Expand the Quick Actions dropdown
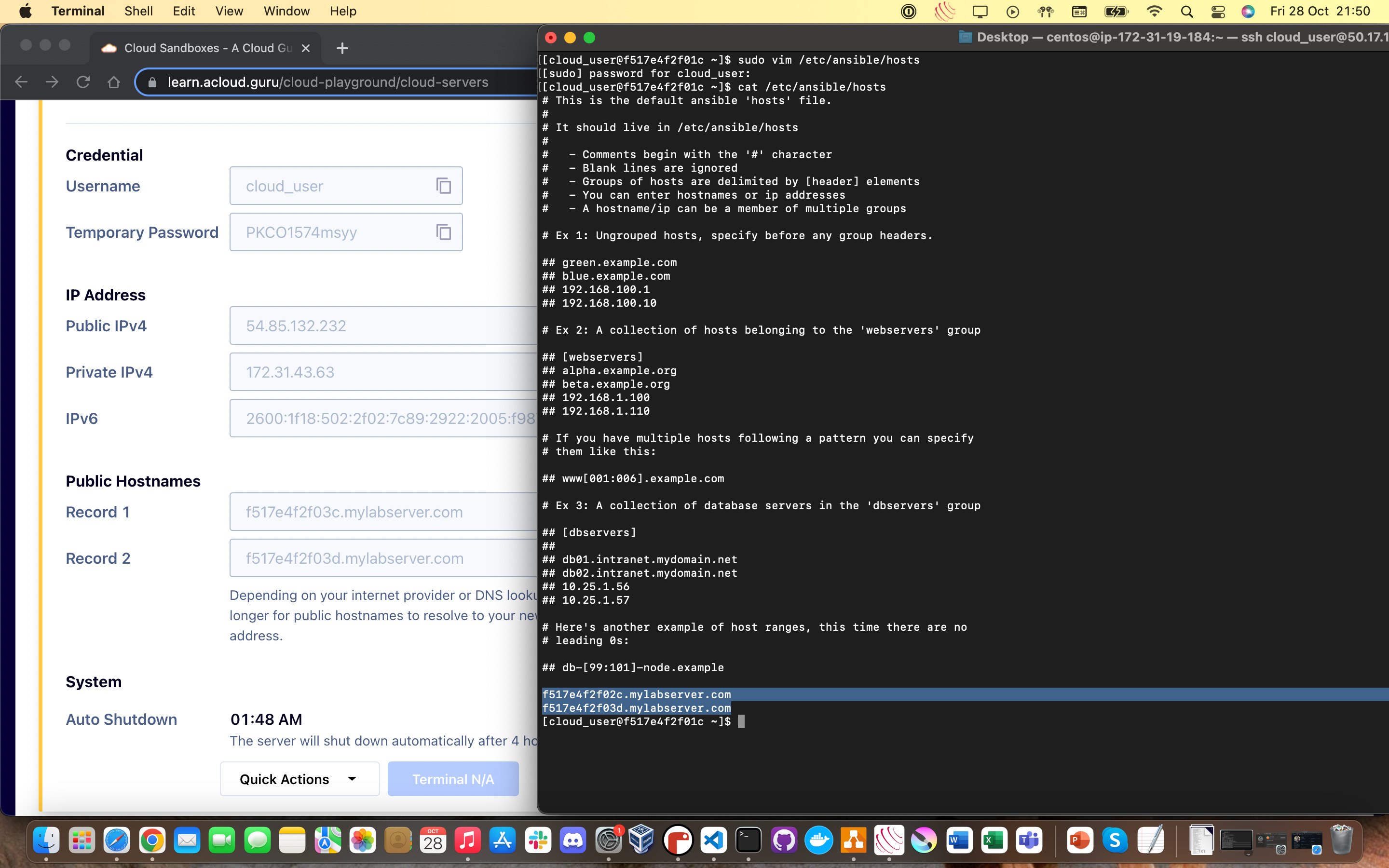The image size is (1389, 868). [x=299, y=779]
